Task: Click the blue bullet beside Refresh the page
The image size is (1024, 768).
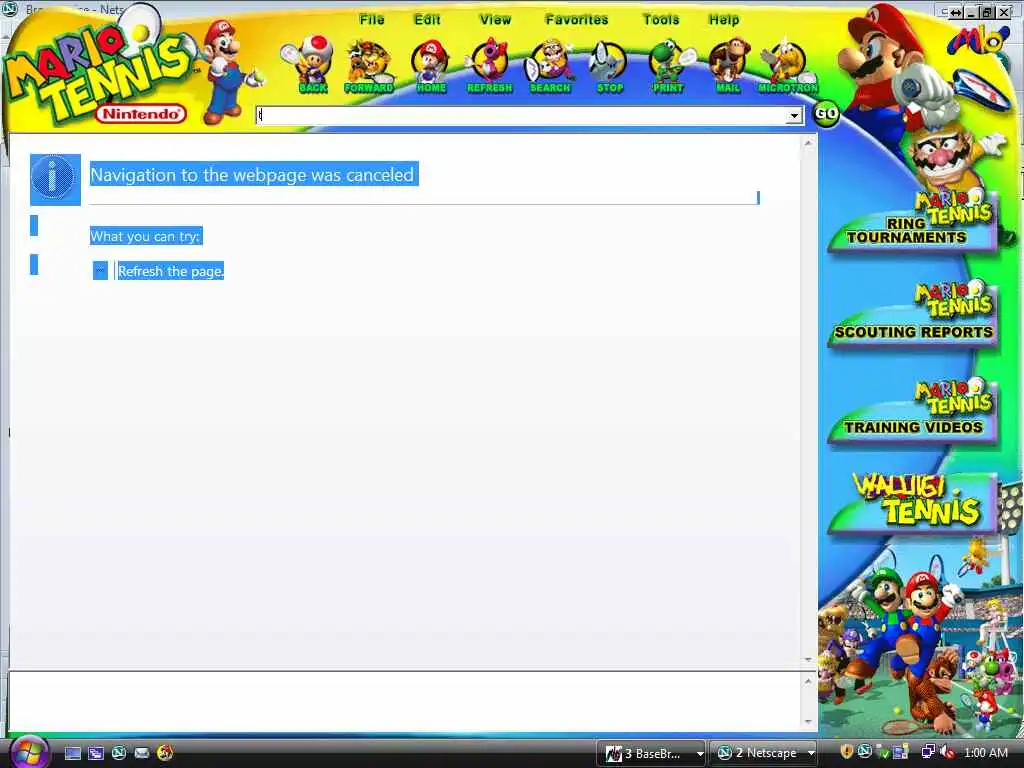Action: [x=100, y=270]
